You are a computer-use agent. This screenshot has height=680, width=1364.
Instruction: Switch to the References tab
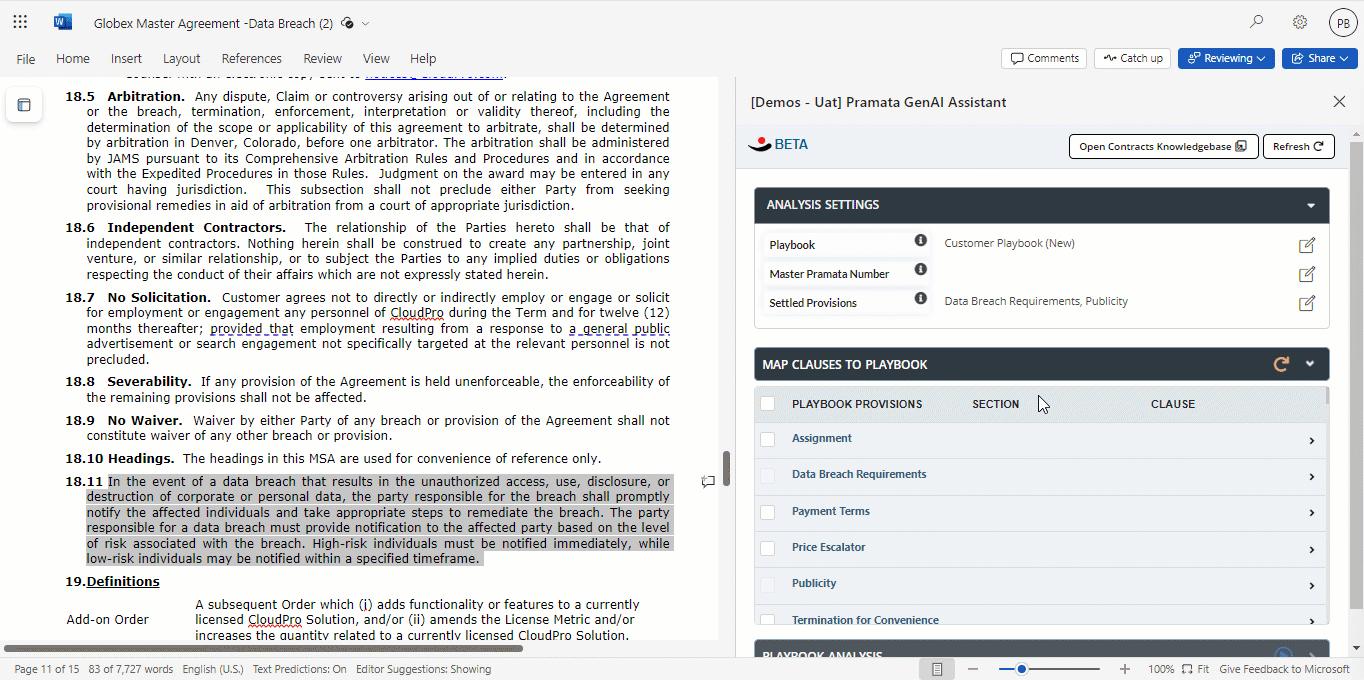(x=252, y=58)
